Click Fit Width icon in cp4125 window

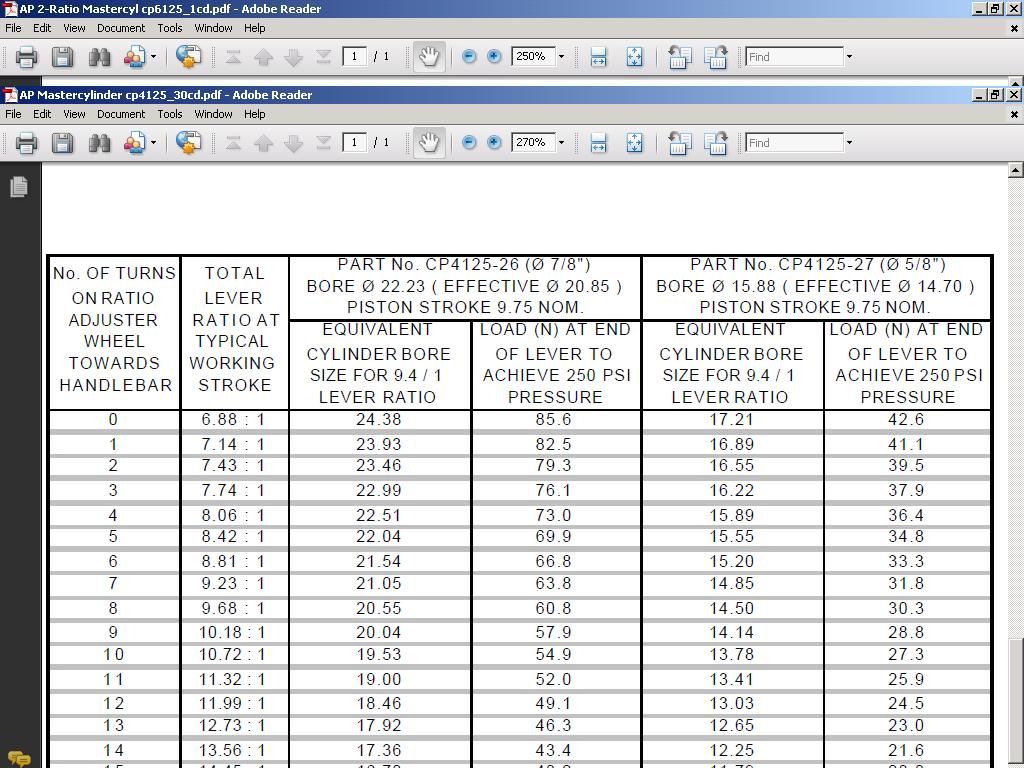click(598, 143)
